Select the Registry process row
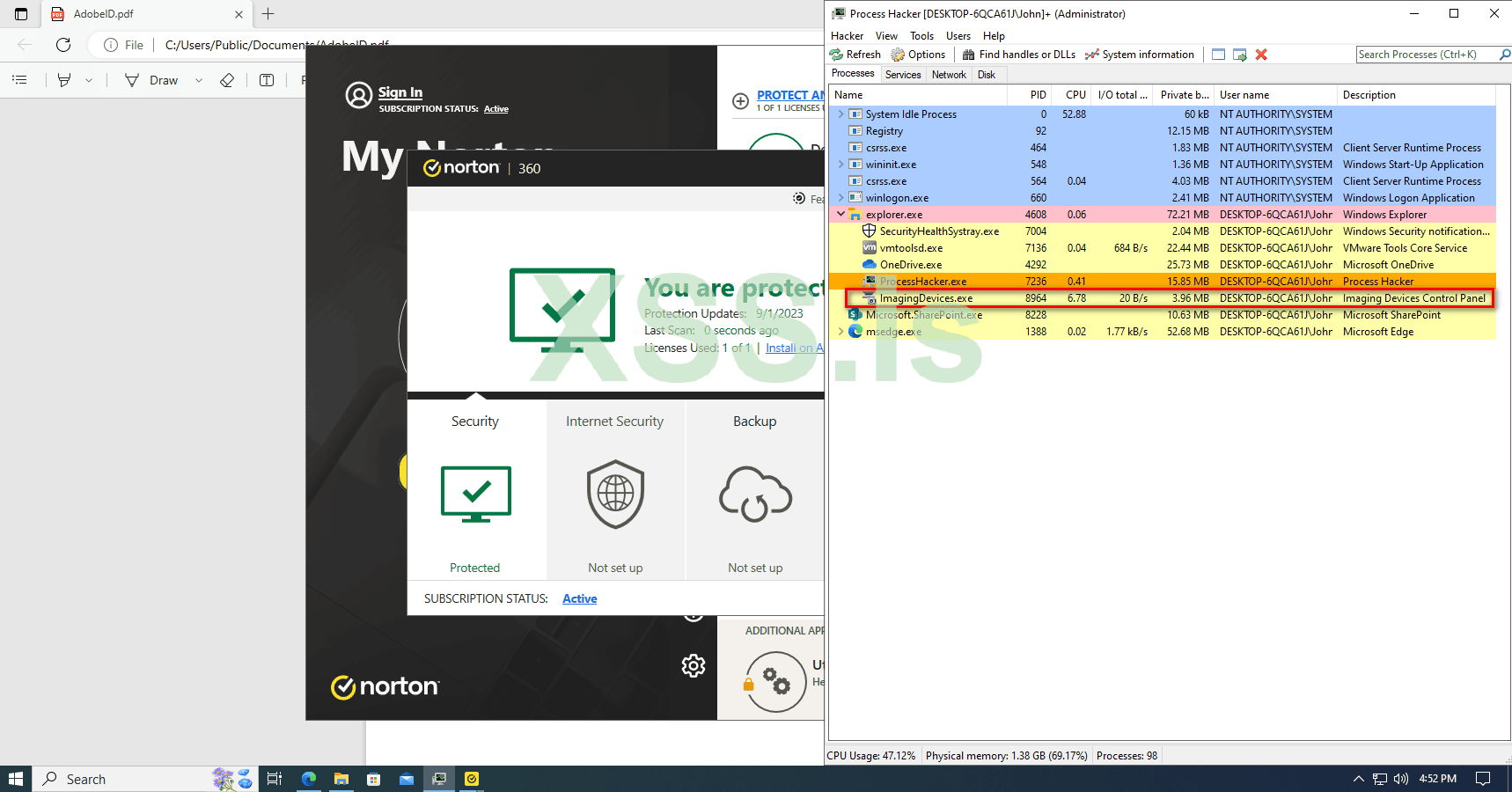 pos(1162,131)
